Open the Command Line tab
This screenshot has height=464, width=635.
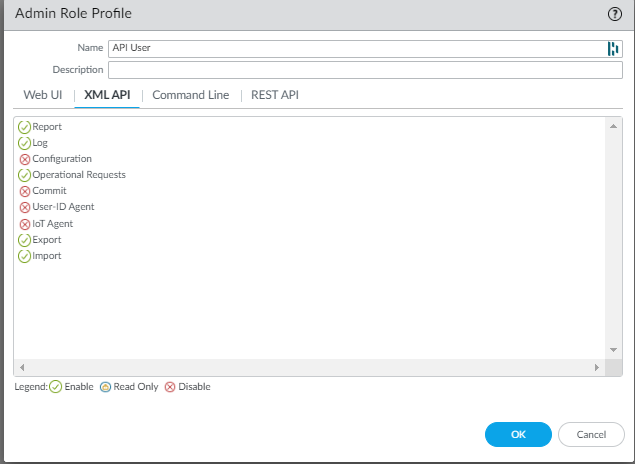[190, 95]
